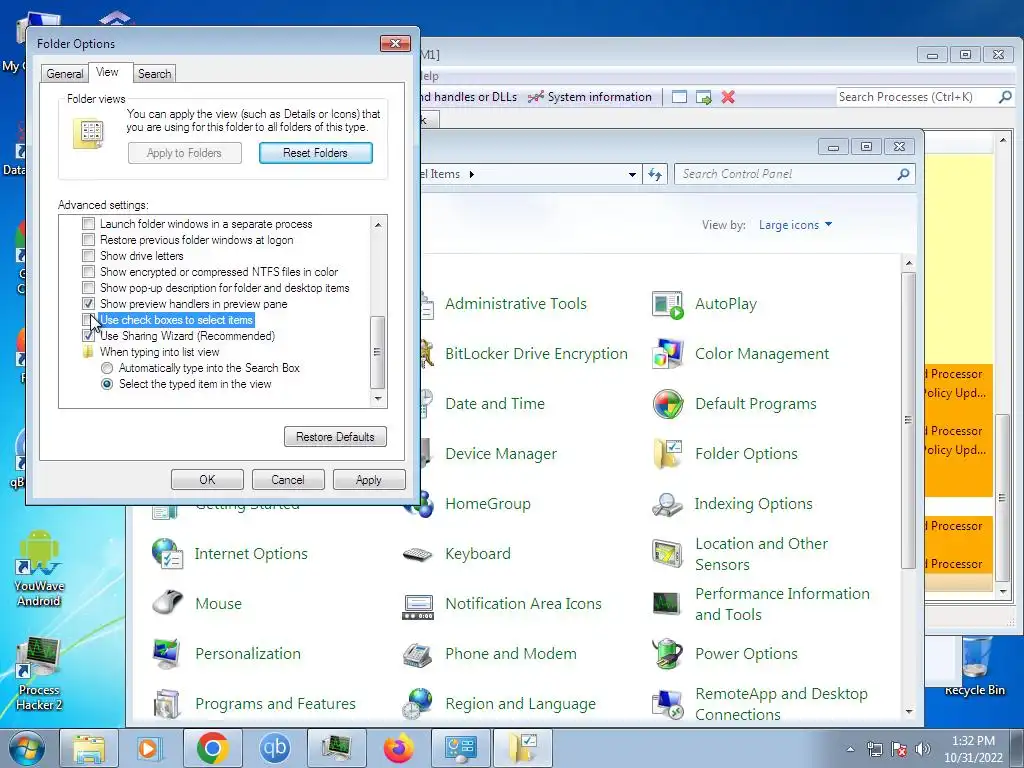Click the Advanced settings list scrollbar thumb
Viewport: 1024px width, 768px height.
377,352
